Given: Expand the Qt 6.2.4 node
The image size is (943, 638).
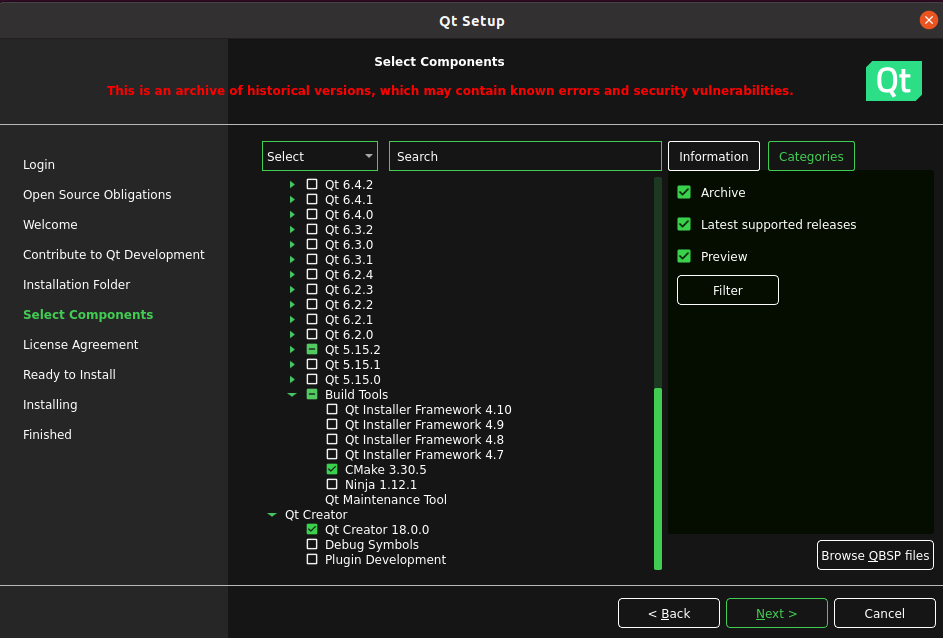Looking at the screenshot, I should 292,274.
